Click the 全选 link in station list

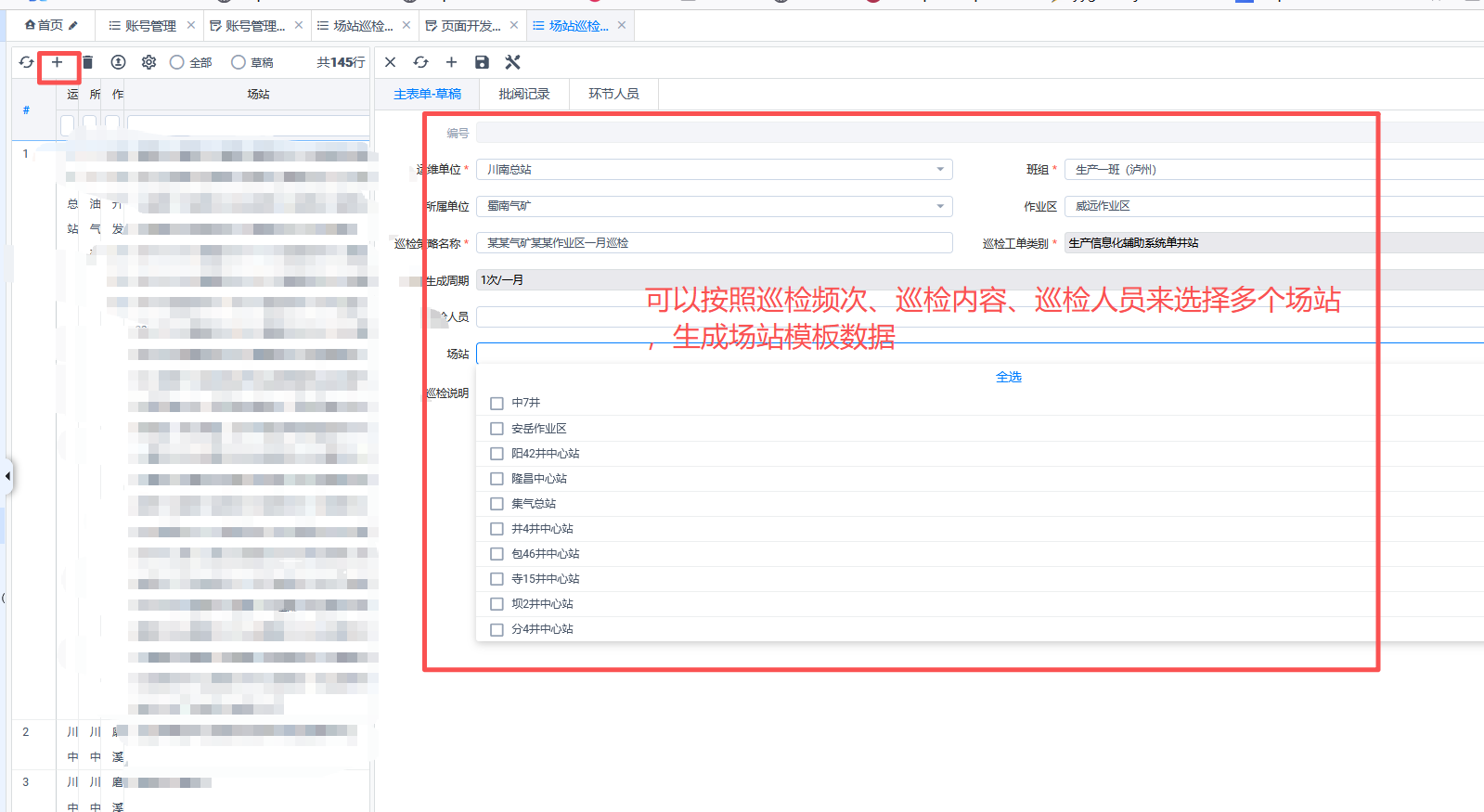click(x=1008, y=377)
